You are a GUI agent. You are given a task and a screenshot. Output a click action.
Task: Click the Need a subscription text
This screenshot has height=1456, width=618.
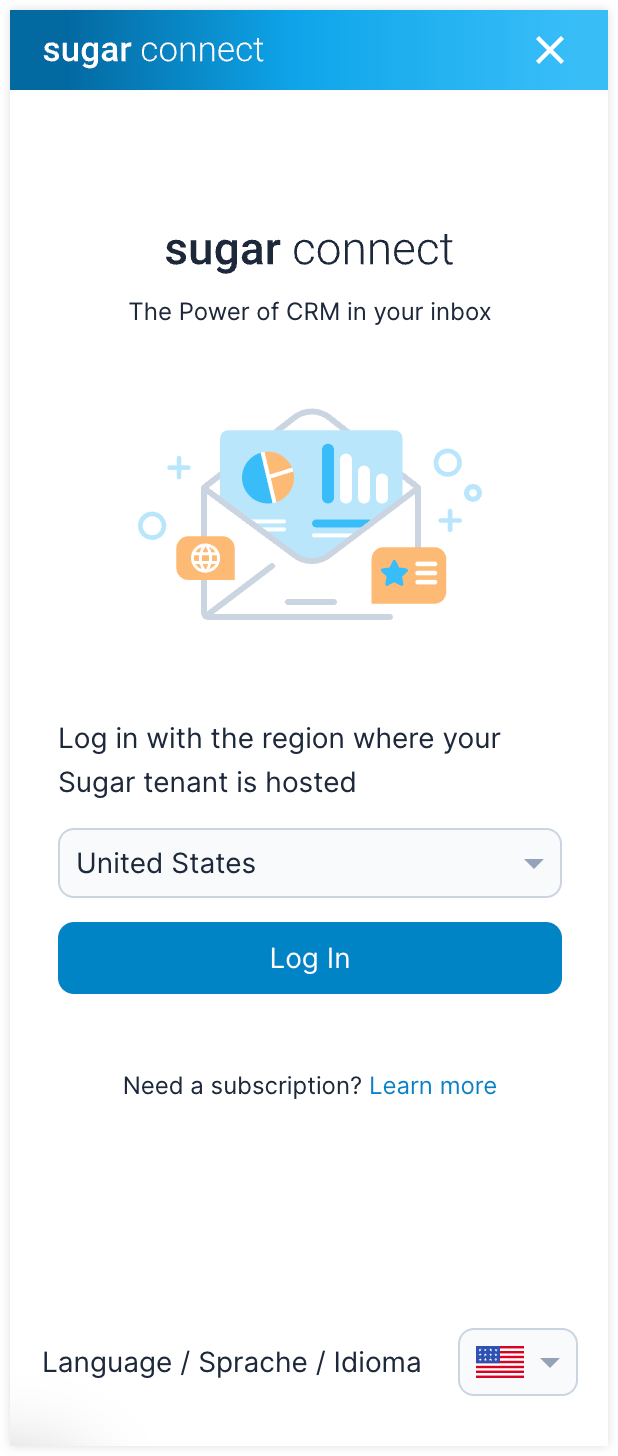[242, 1086]
